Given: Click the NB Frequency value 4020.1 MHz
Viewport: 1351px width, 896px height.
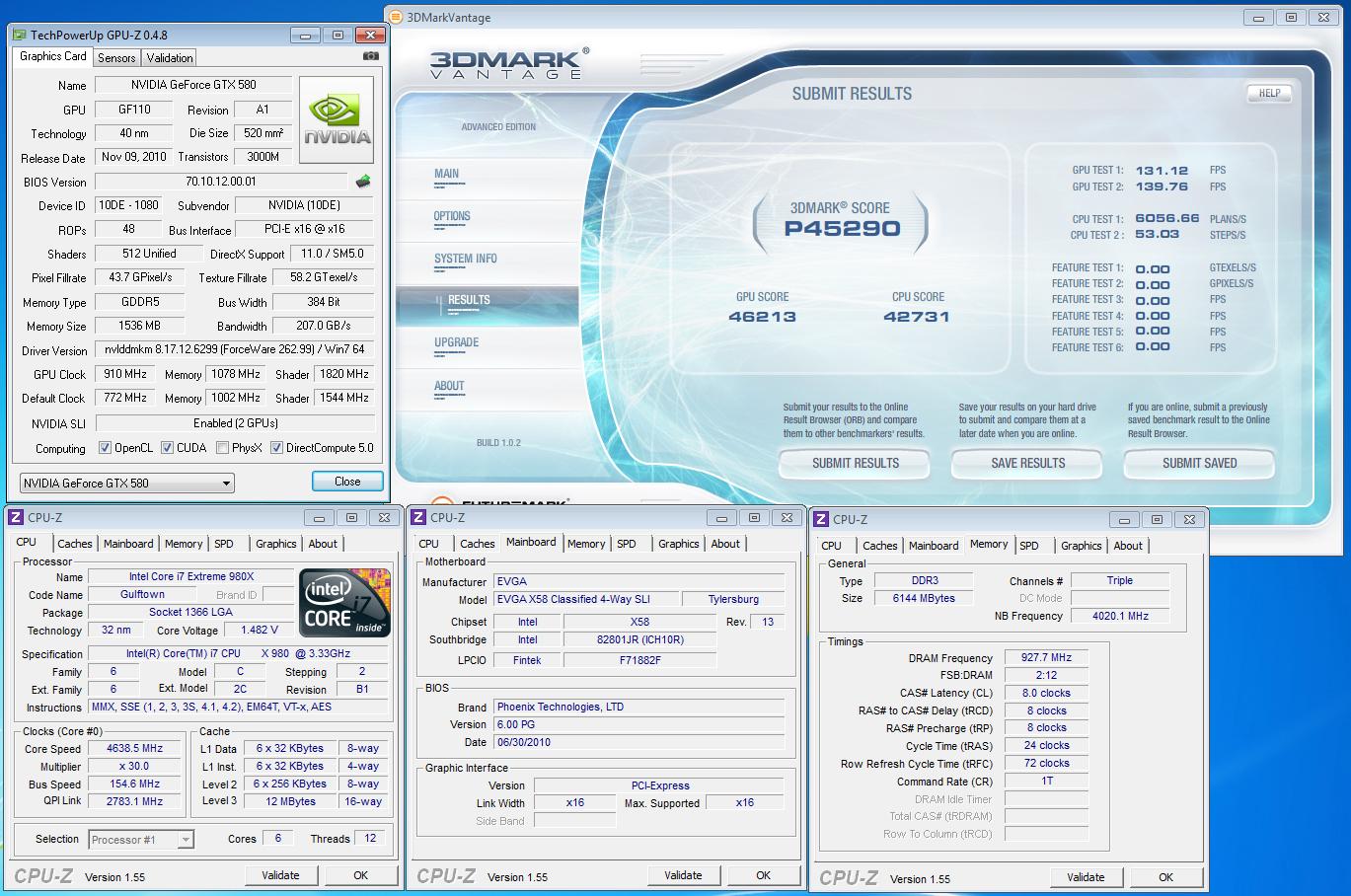Looking at the screenshot, I should (x=1119, y=616).
